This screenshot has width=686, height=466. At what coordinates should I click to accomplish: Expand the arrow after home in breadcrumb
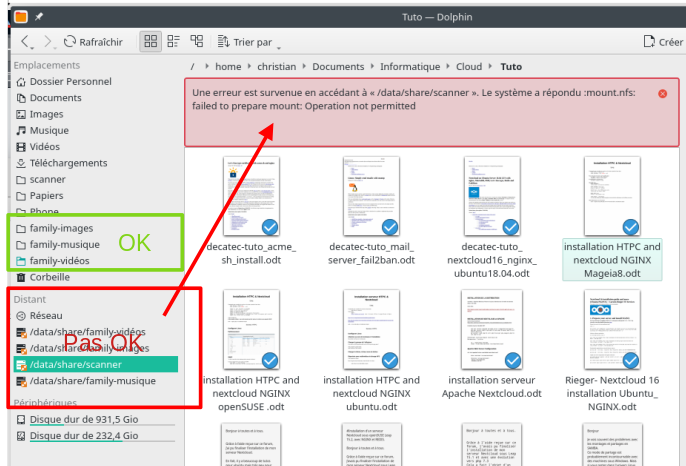(249, 66)
